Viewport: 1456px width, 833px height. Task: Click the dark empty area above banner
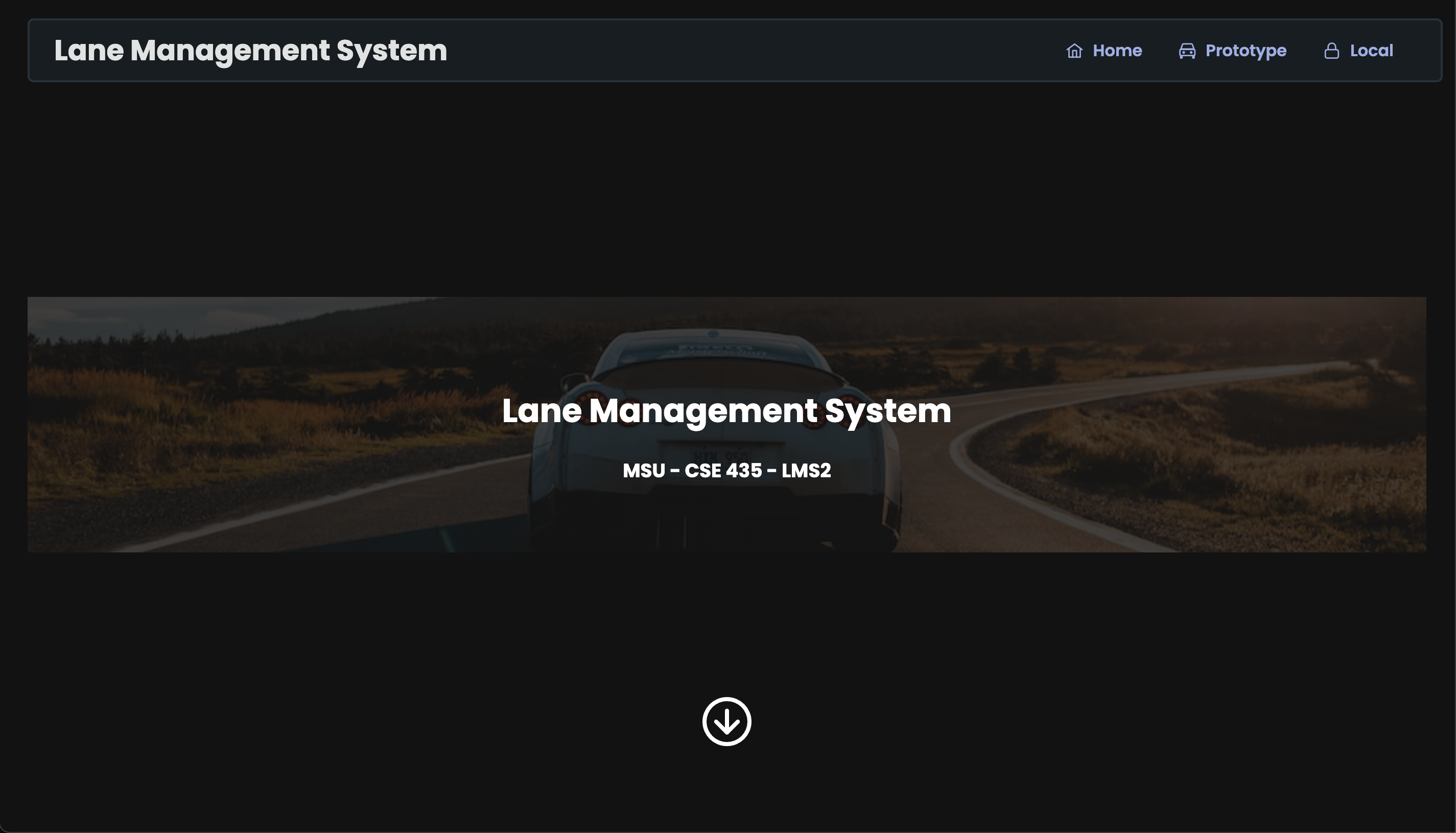click(726, 189)
